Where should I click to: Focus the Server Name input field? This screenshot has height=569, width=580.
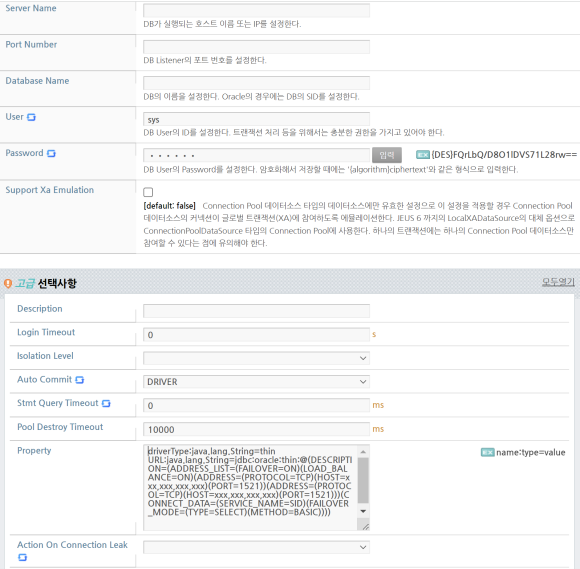coord(256,10)
